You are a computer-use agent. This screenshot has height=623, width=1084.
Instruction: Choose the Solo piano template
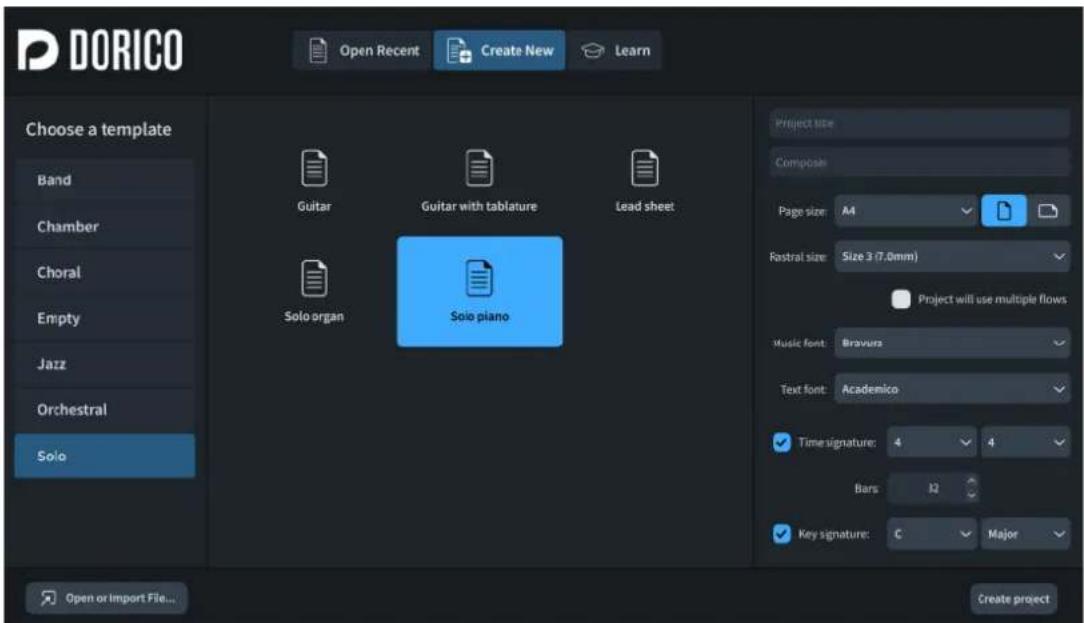479,291
